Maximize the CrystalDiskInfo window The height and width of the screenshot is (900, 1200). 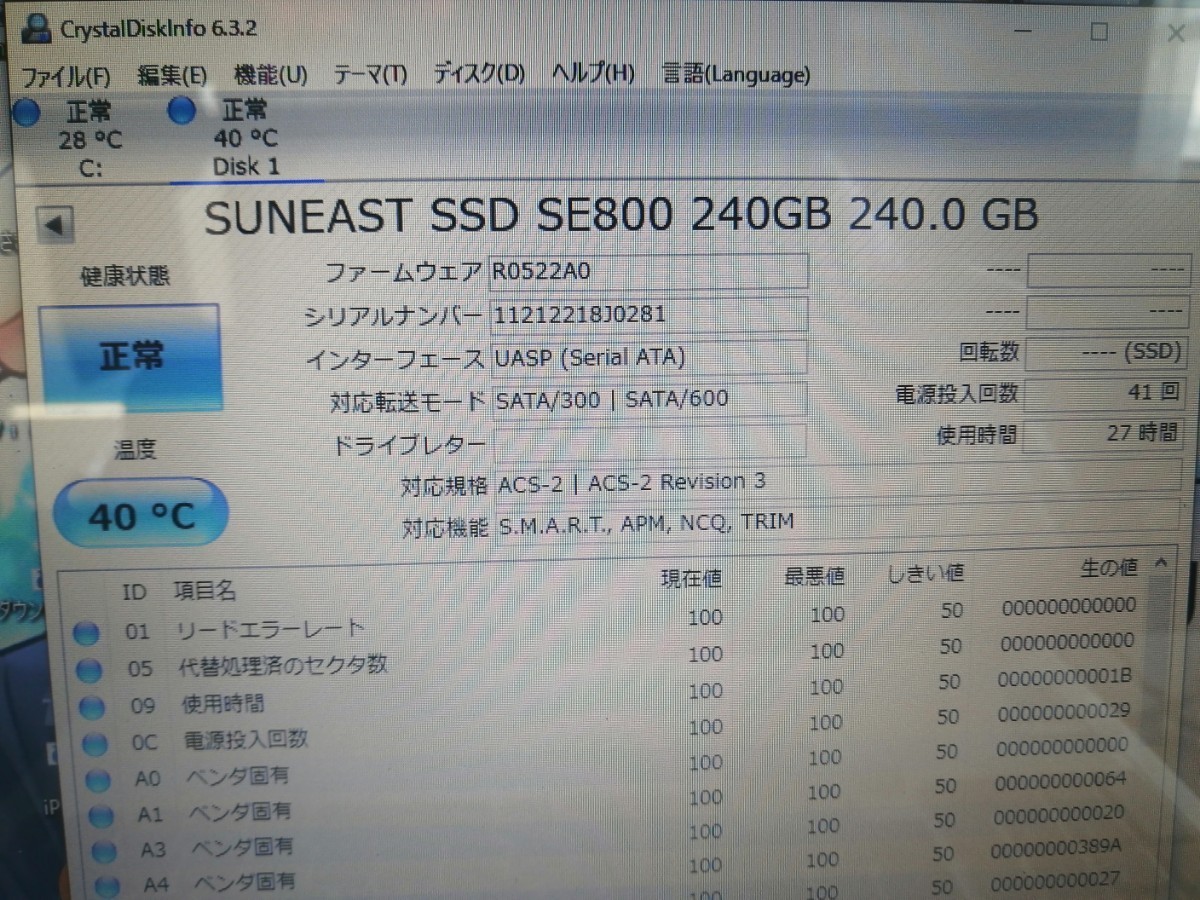coord(1099,31)
